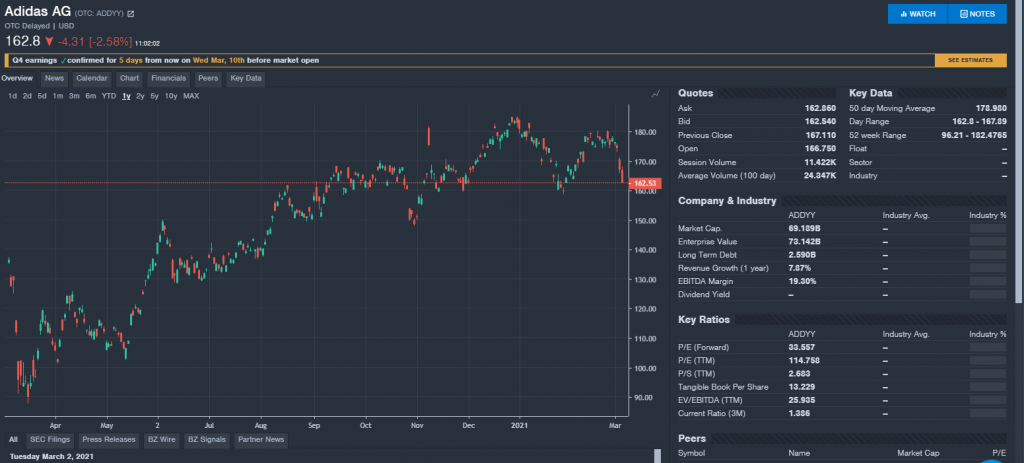Click Average Volume value 24.347K

[x=820, y=176]
